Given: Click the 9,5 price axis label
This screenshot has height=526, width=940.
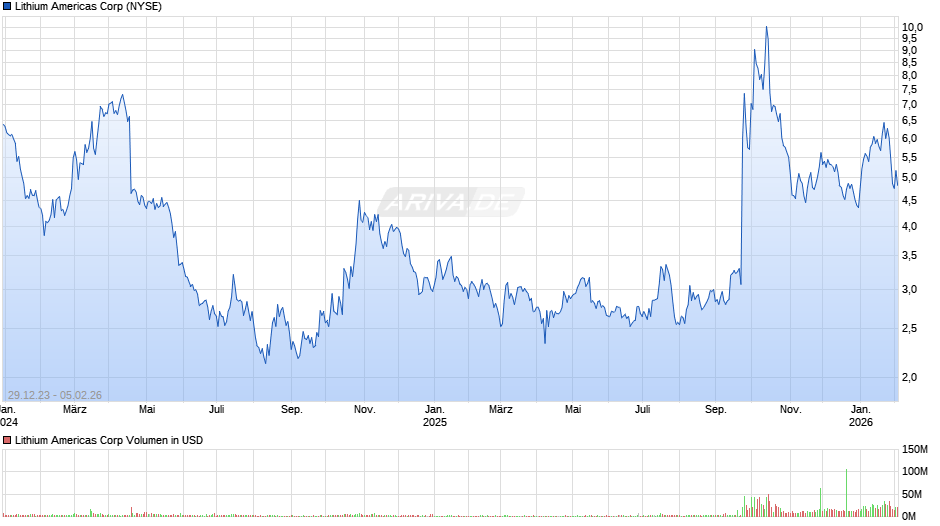Looking at the screenshot, I should pyautogui.click(x=909, y=38).
